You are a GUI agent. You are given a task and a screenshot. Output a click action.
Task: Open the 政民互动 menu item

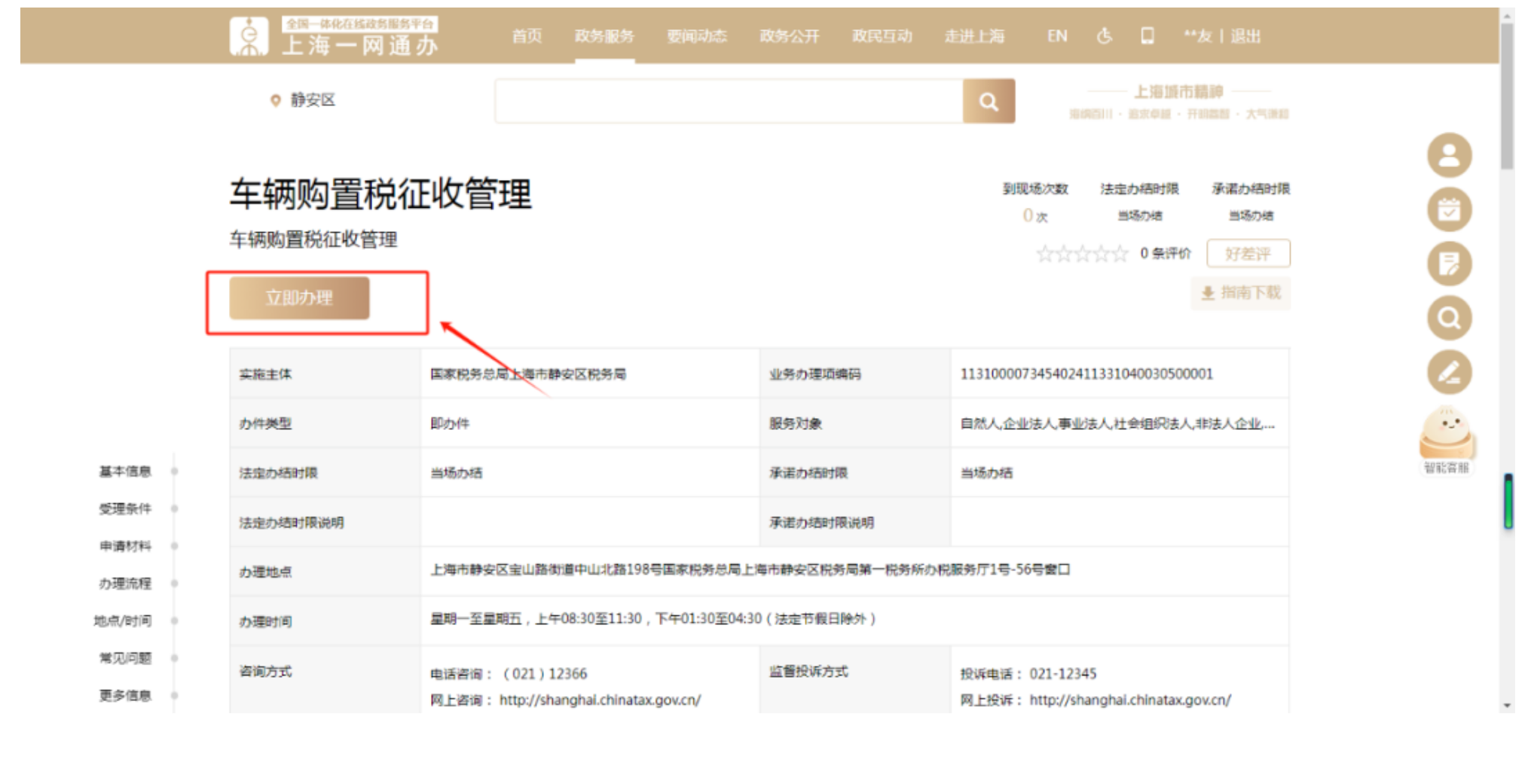(882, 35)
